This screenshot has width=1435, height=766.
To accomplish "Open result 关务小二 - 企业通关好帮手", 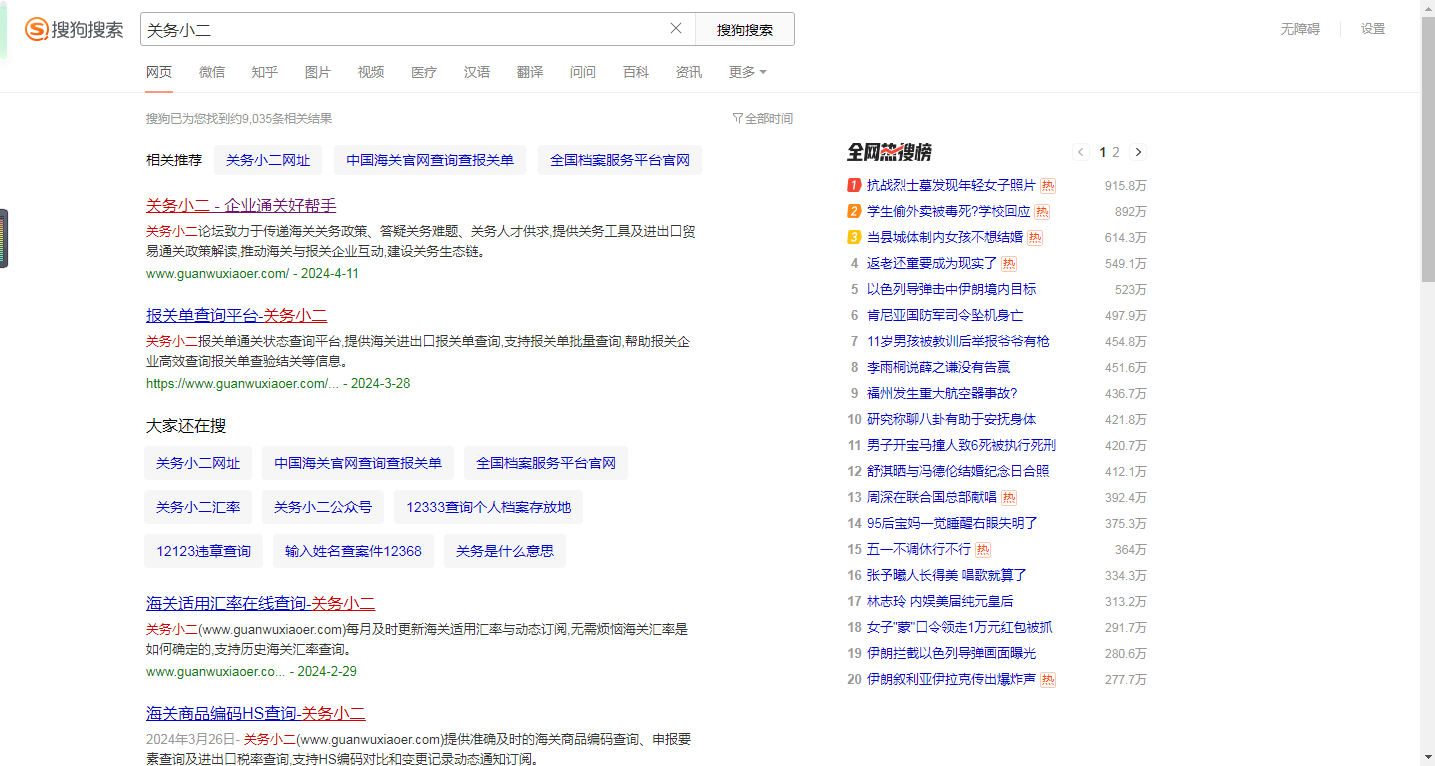I will point(241,205).
